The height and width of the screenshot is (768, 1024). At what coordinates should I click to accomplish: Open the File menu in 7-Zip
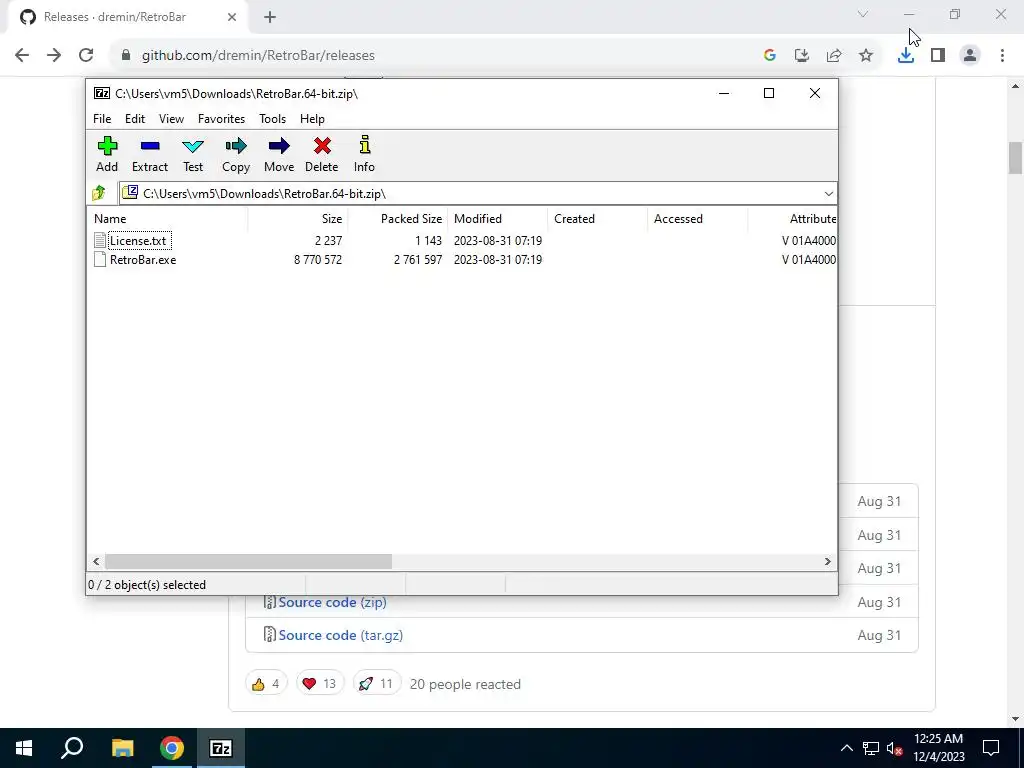pyautogui.click(x=102, y=119)
